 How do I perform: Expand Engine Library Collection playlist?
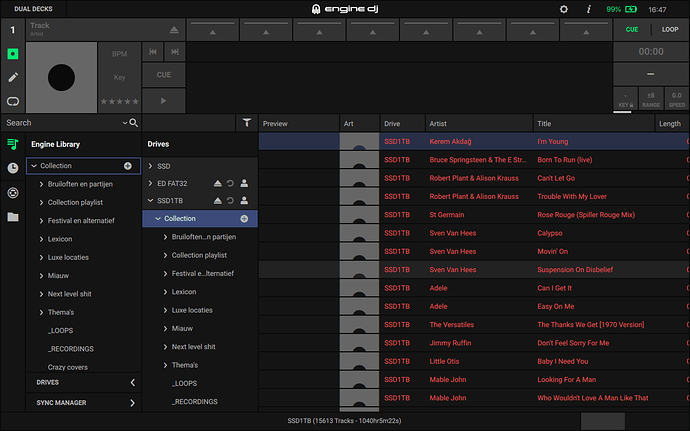click(x=41, y=203)
